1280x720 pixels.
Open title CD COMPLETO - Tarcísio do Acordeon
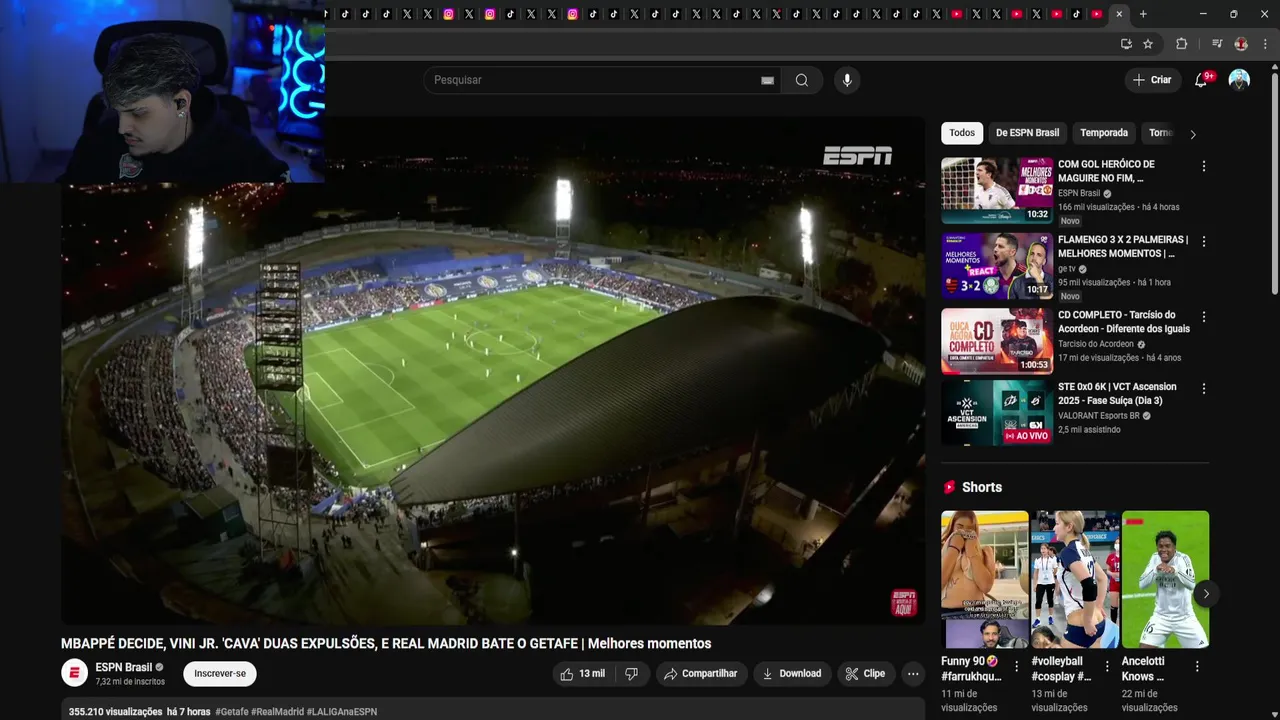(x=1124, y=321)
